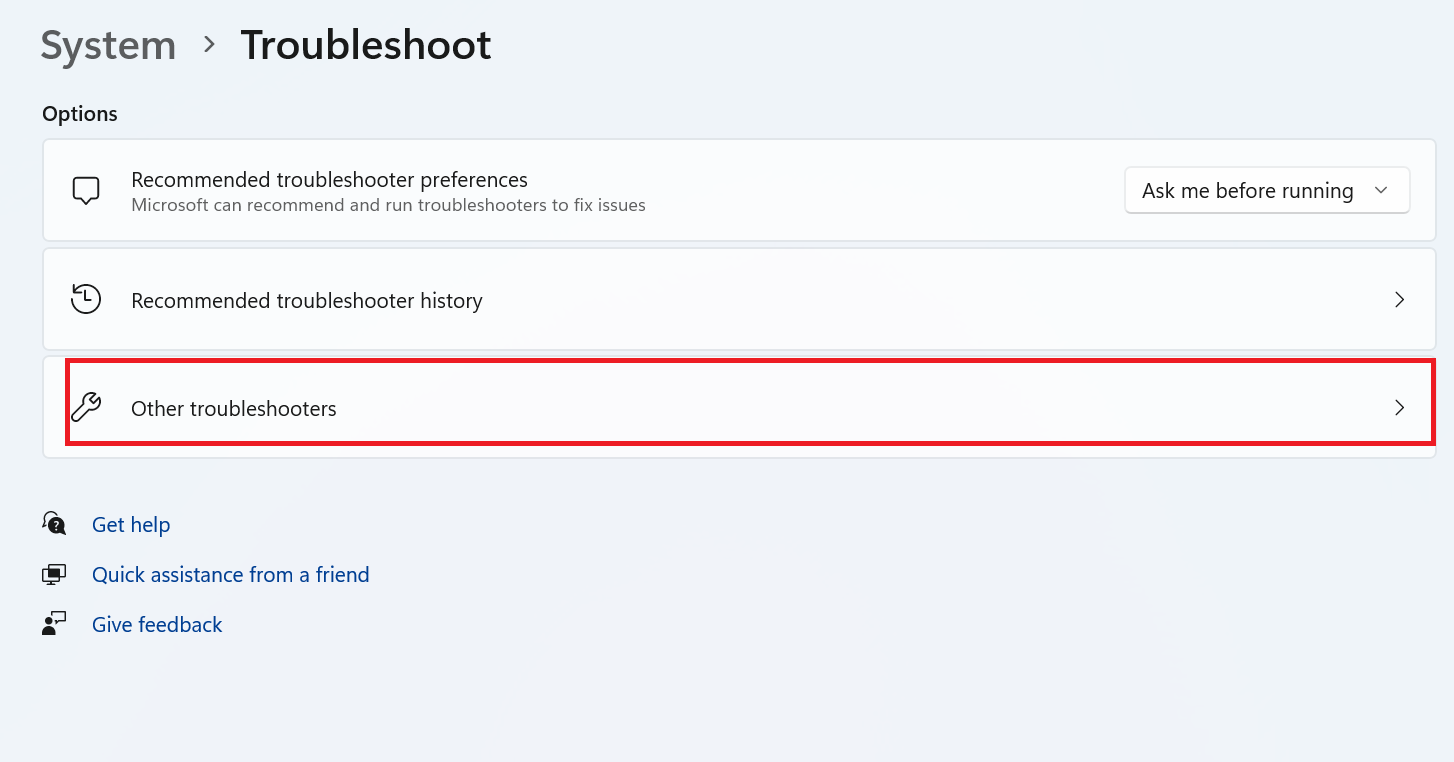Open the Give feedback link
Image resolution: width=1454 pixels, height=762 pixels.
pos(157,624)
